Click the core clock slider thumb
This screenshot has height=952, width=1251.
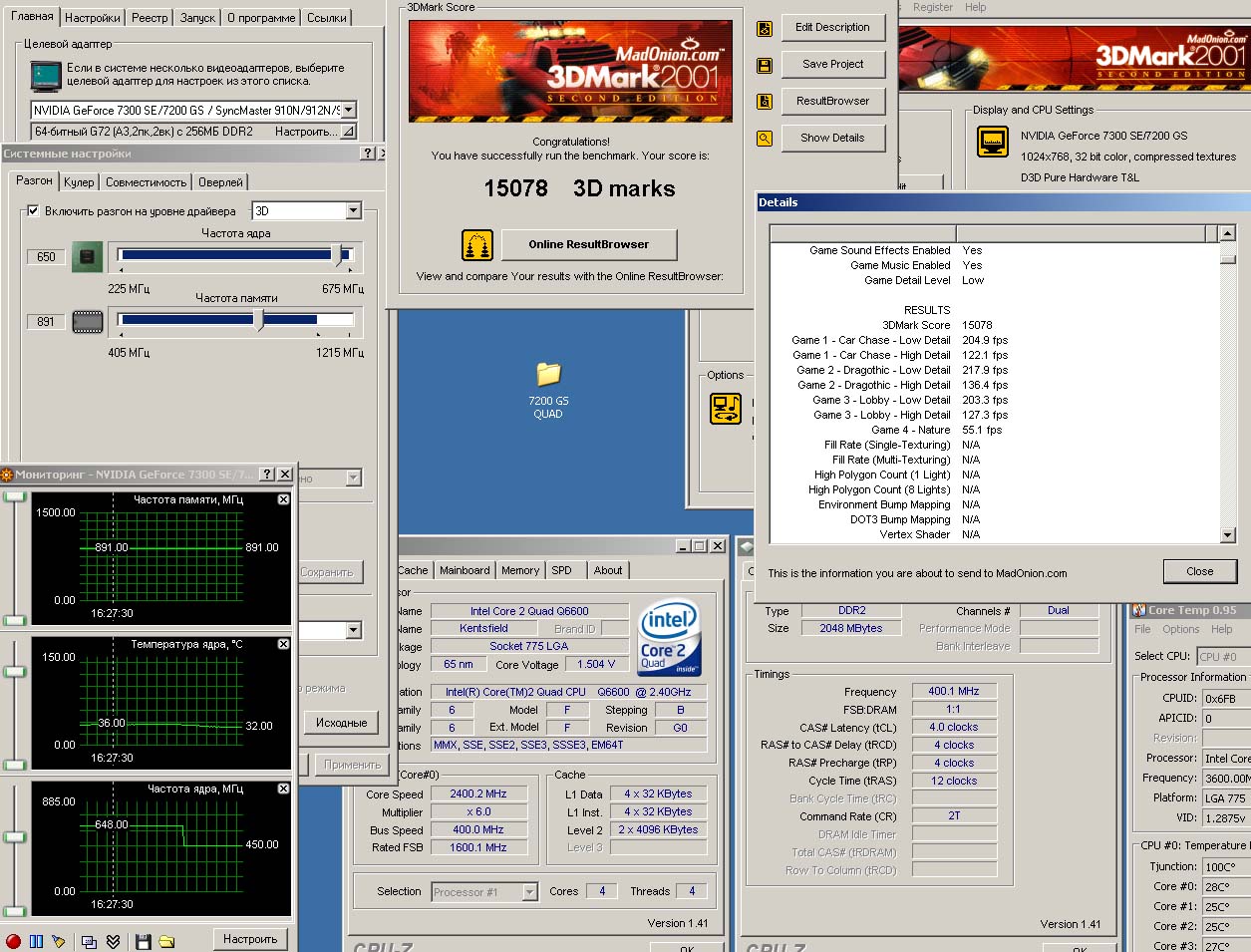(337, 254)
